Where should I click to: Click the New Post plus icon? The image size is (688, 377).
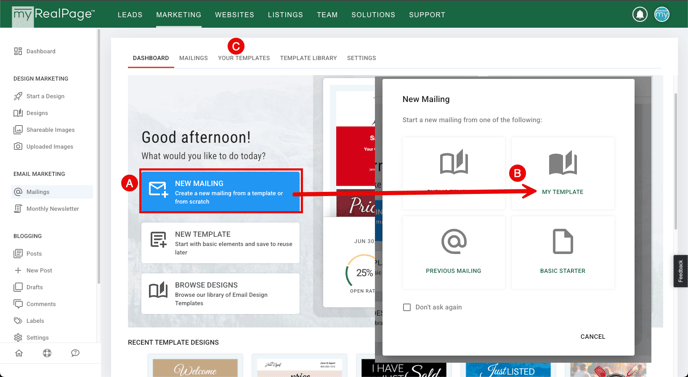click(x=18, y=270)
